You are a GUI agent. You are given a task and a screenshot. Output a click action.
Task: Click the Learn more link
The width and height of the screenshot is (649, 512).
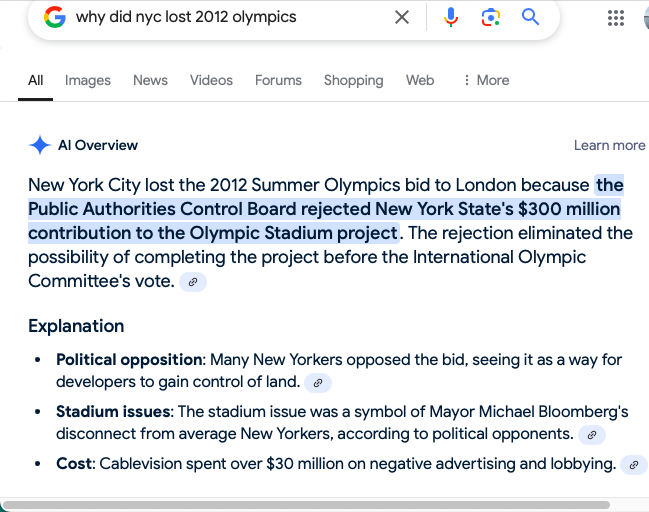(609, 145)
